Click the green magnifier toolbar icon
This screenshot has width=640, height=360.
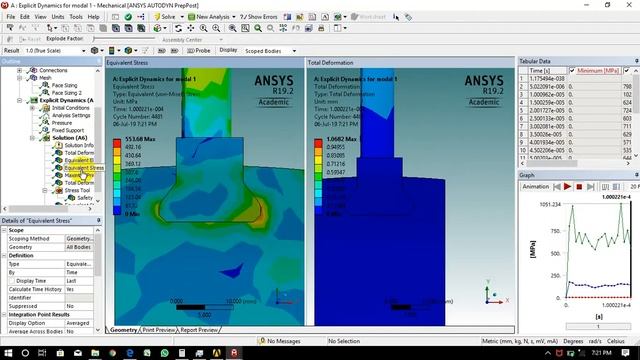(258, 28)
